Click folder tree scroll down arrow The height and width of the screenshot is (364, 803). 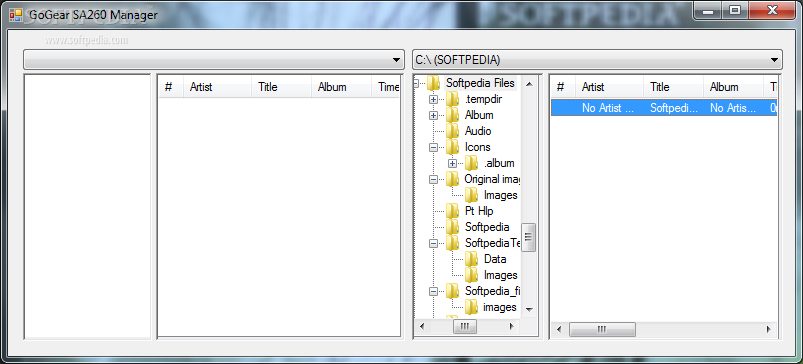pyautogui.click(x=529, y=310)
